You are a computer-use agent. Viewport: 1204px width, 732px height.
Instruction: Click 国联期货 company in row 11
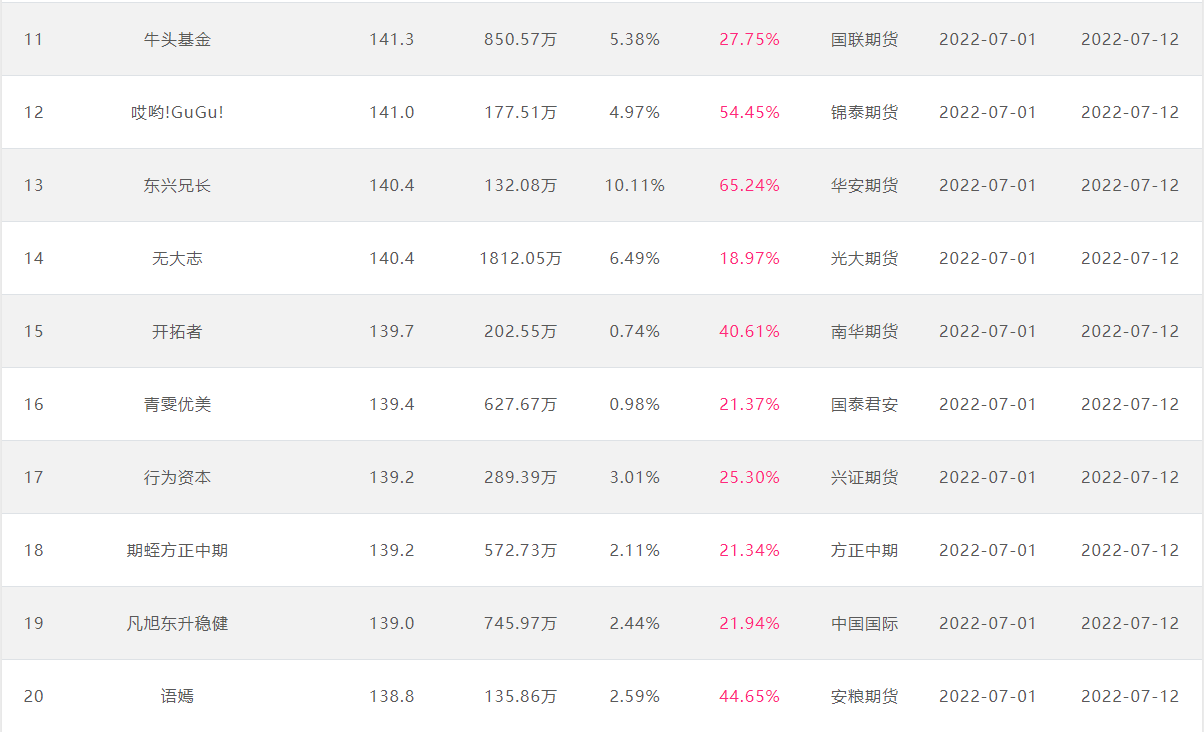tap(864, 40)
